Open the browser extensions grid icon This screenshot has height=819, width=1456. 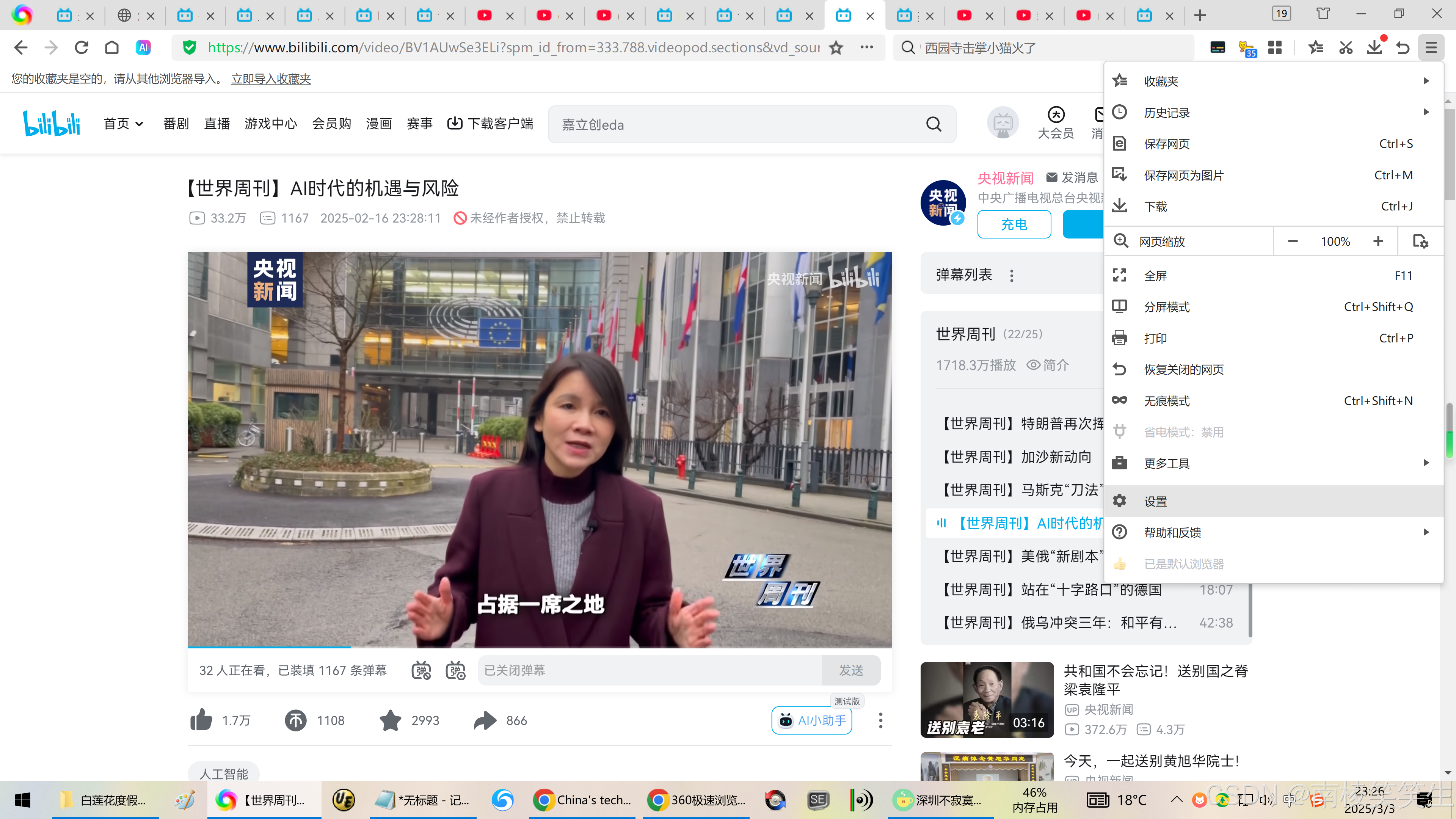pos(1274,47)
